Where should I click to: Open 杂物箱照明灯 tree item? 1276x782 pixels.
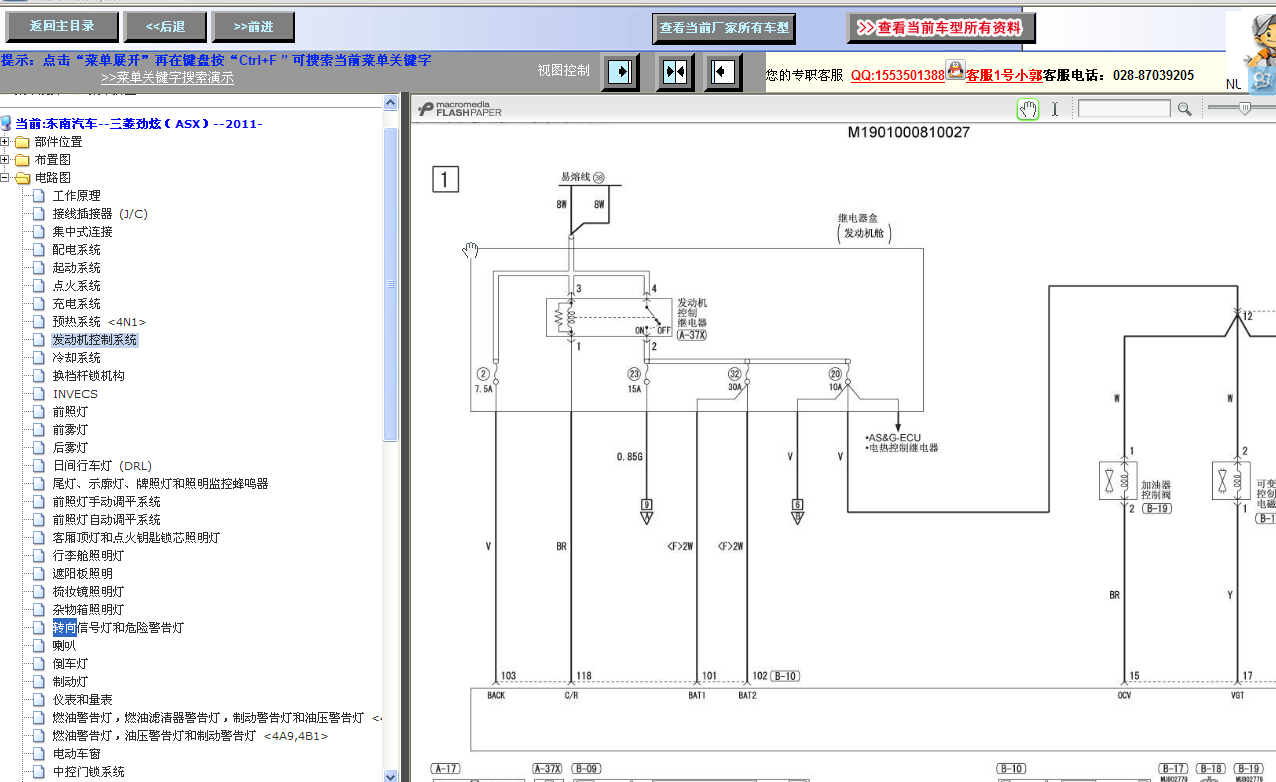88,610
